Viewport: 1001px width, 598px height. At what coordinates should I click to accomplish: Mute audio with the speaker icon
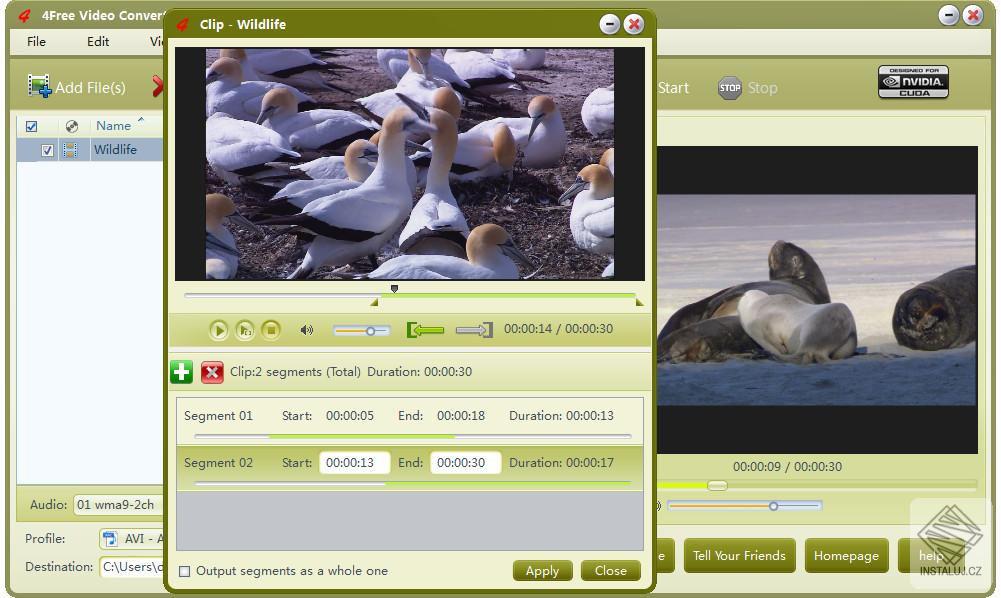(307, 330)
